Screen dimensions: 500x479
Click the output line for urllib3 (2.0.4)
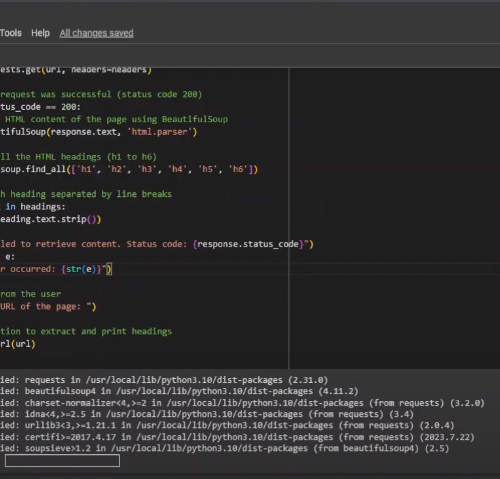point(227,425)
